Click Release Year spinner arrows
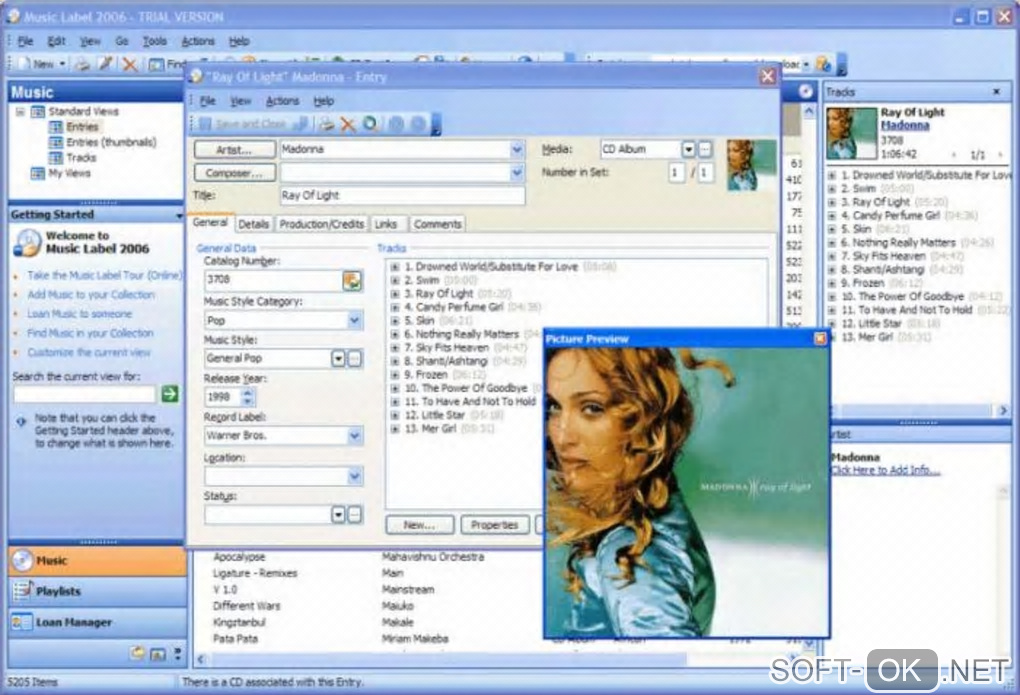This screenshot has height=695, width=1020. coord(247,396)
